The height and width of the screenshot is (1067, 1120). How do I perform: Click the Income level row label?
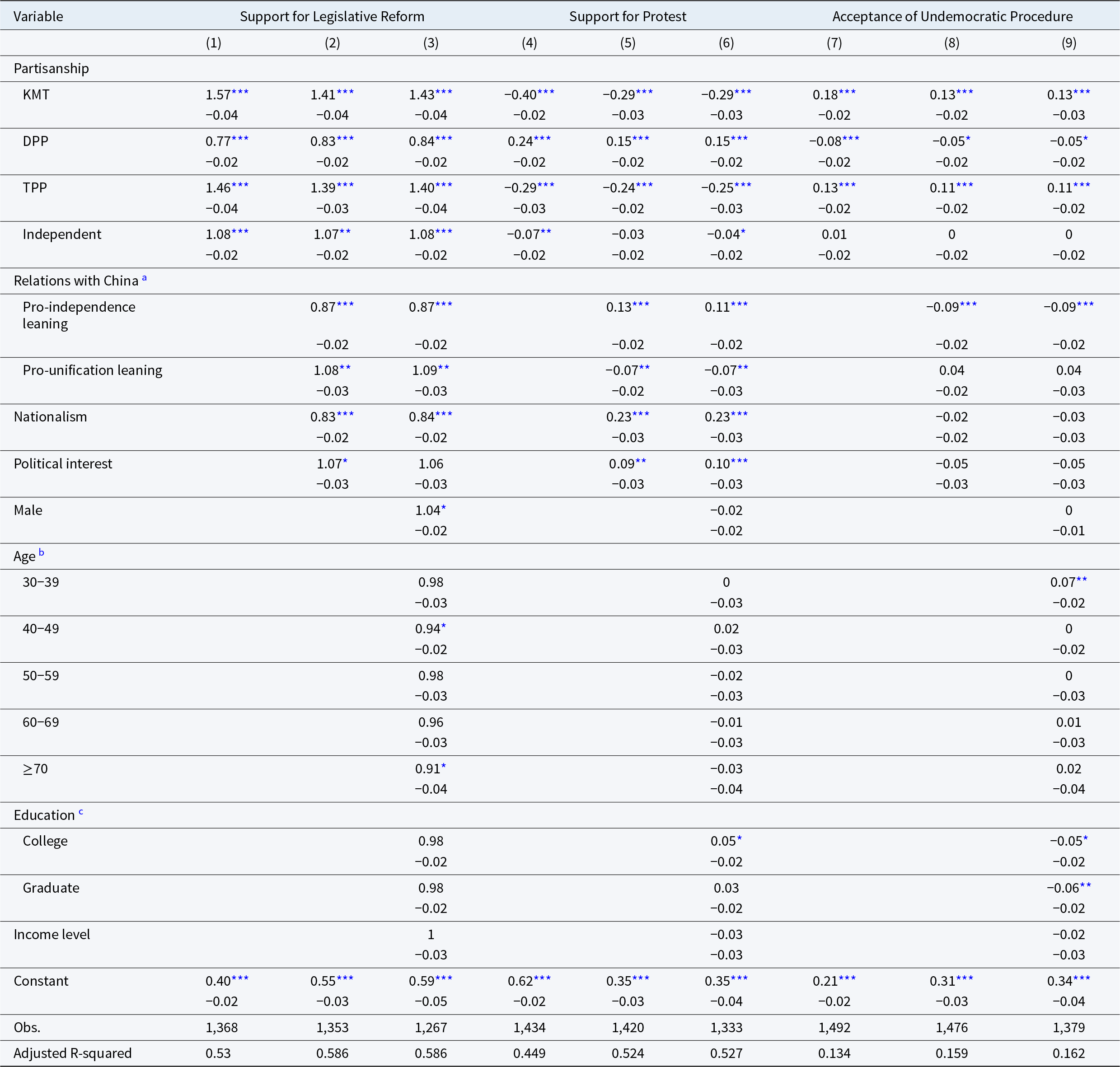[x=52, y=935]
